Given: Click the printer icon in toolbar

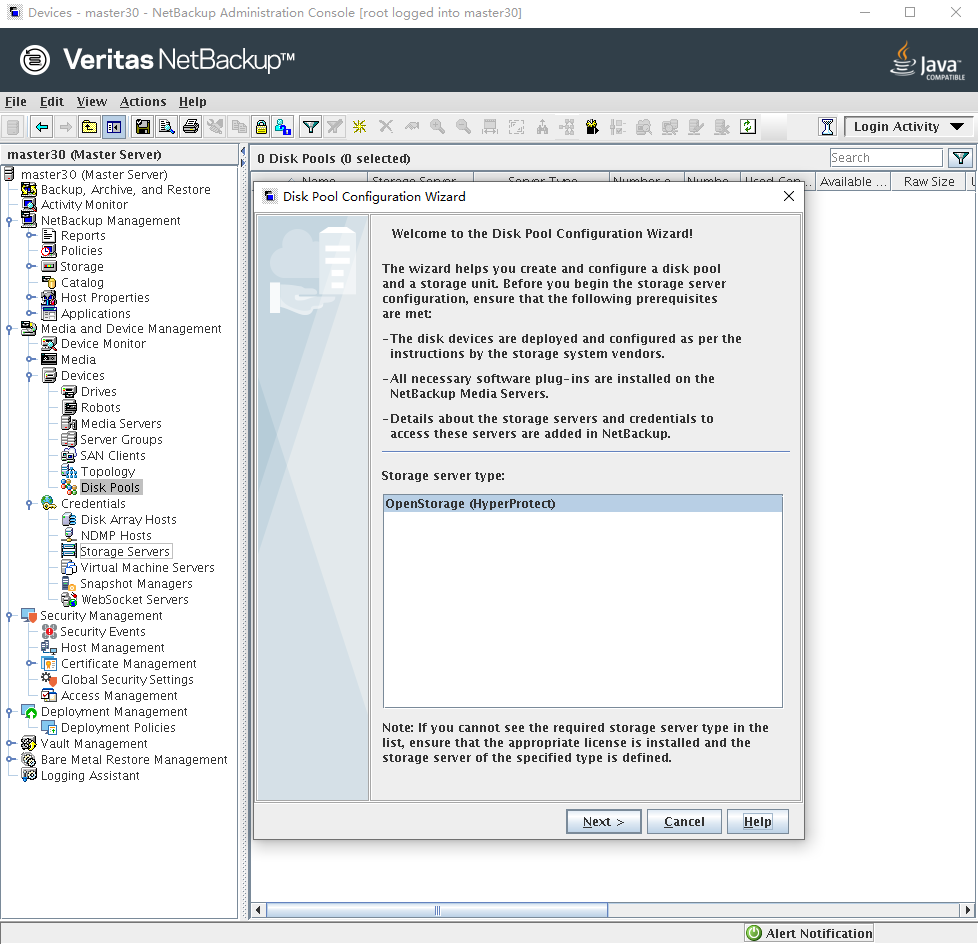Looking at the screenshot, I should 191,127.
